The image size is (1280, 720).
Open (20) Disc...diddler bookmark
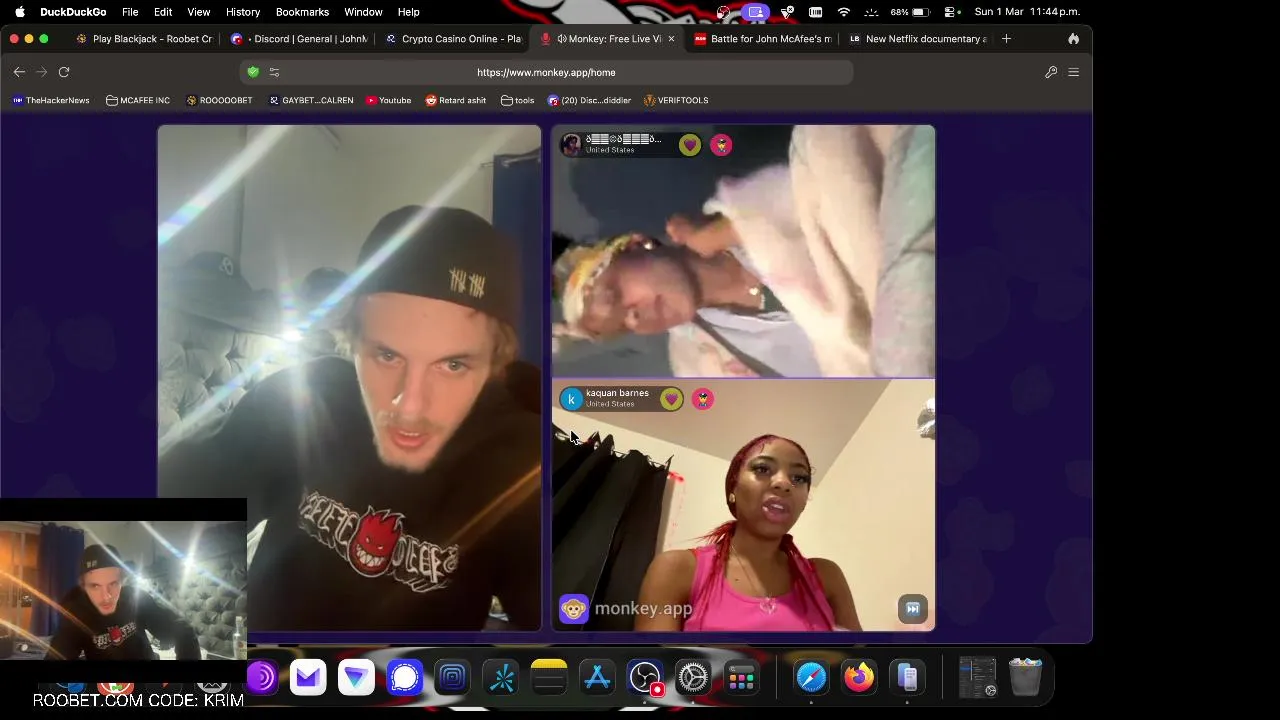click(589, 100)
